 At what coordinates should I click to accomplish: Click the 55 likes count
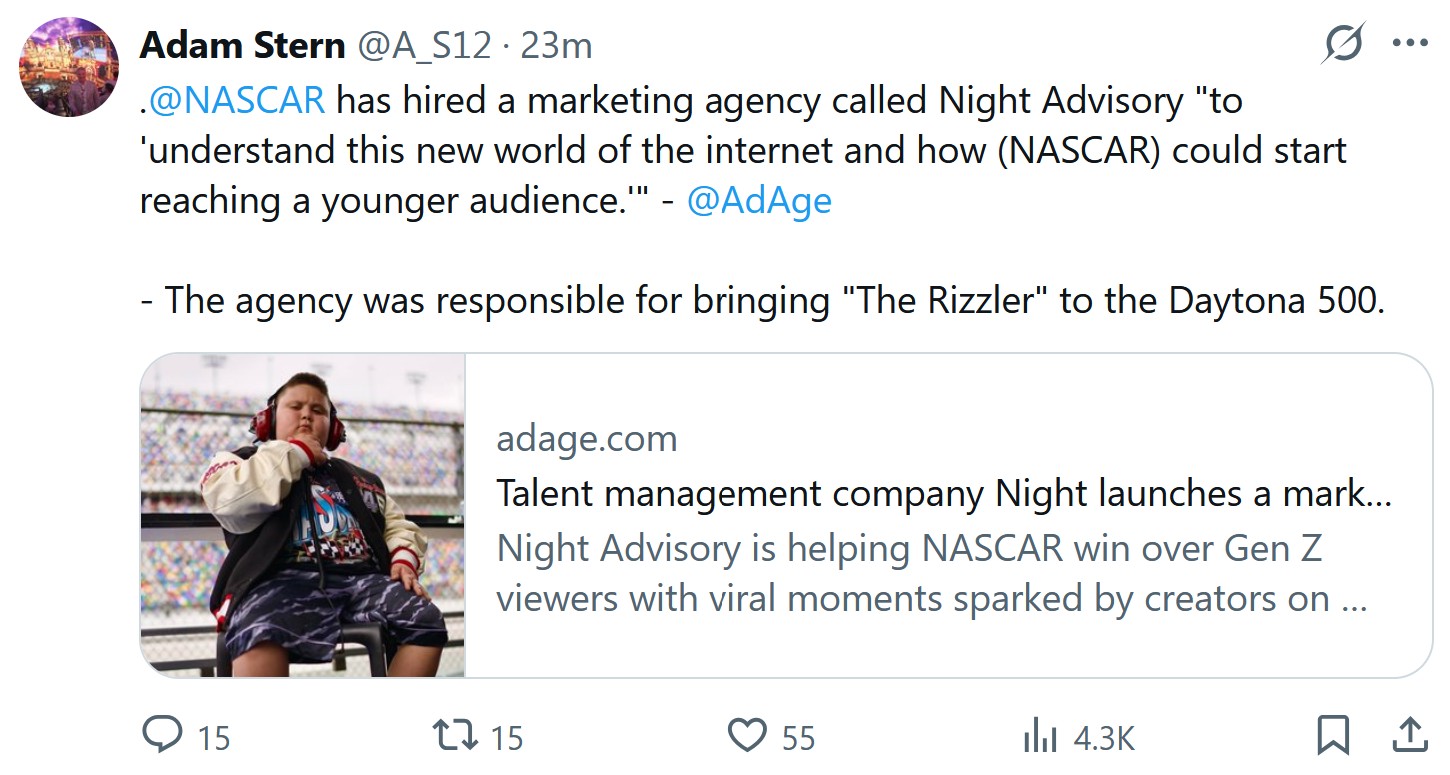pos(798,738)
